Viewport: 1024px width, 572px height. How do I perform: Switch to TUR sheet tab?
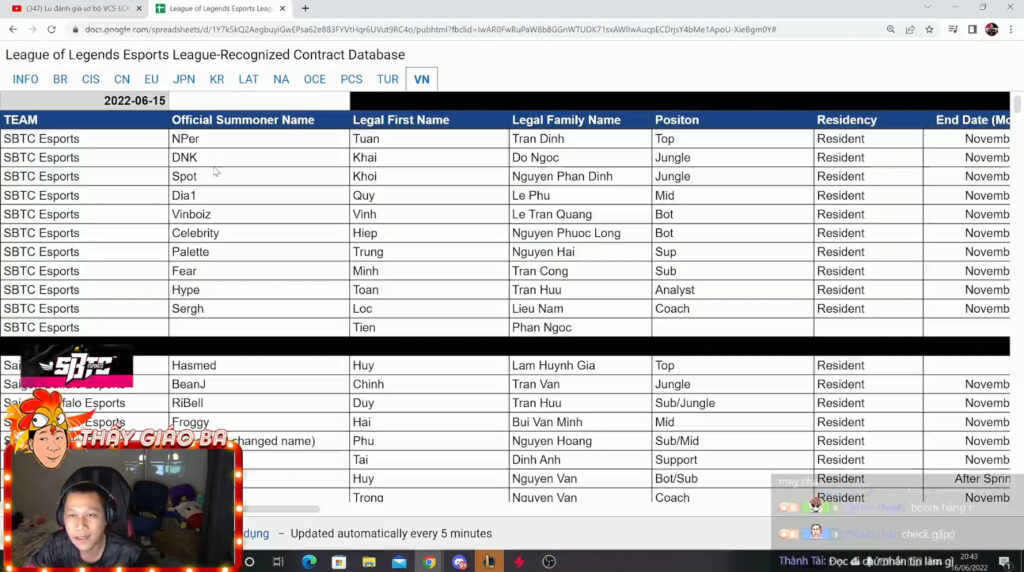387,80
